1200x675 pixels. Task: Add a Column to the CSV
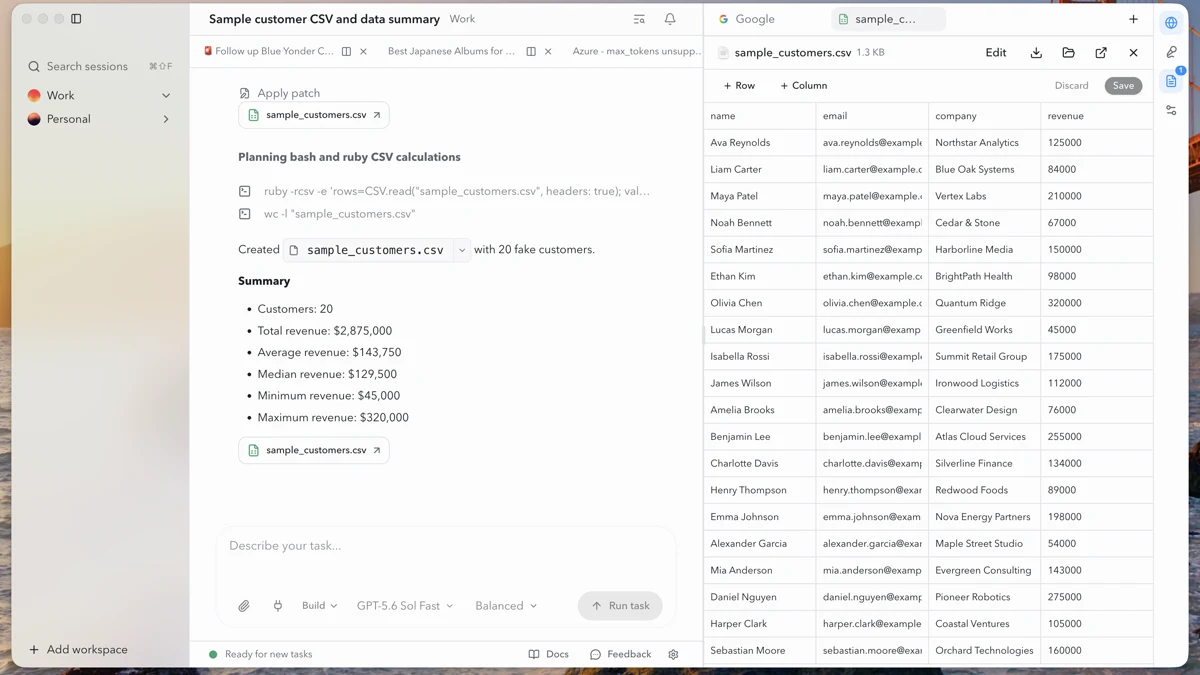click(803, 86)
